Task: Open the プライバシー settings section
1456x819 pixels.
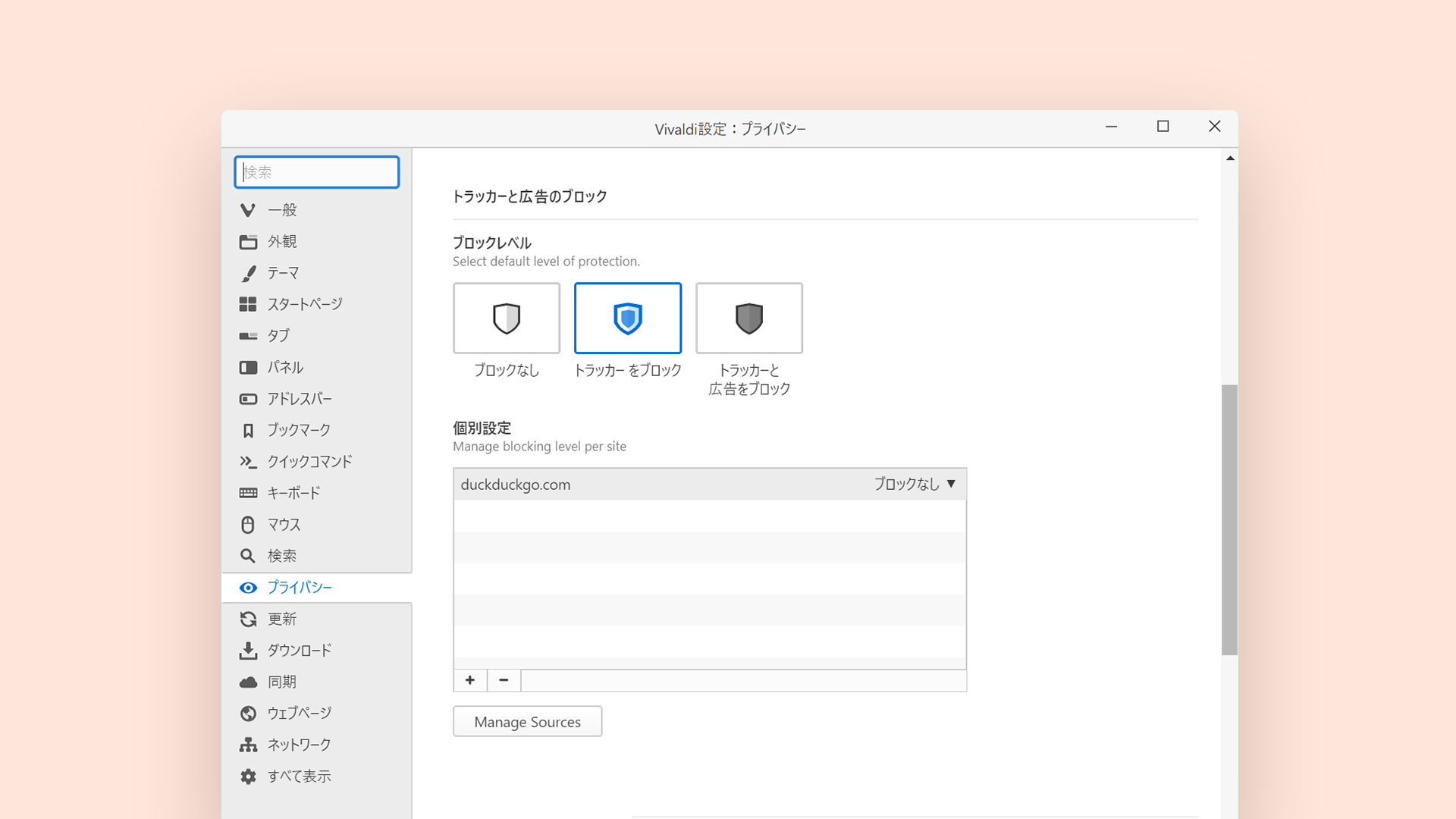Action: click(300, 588)
